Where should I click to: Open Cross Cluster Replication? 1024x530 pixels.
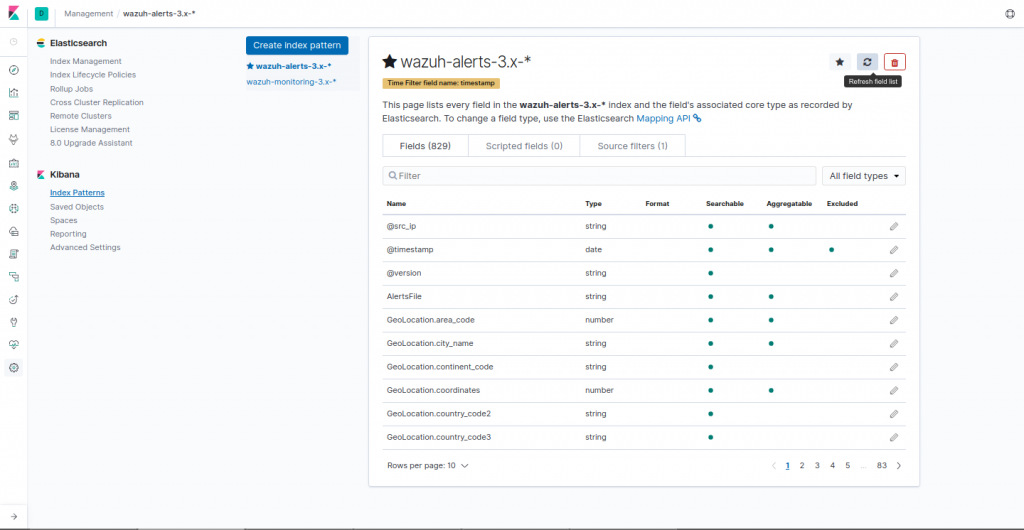point(97,102)
